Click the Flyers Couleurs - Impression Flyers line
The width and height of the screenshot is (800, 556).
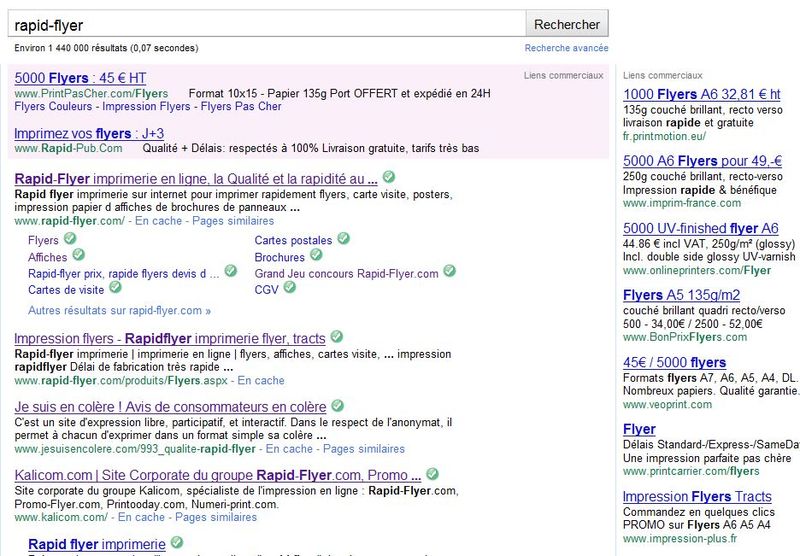pos(148,107)
